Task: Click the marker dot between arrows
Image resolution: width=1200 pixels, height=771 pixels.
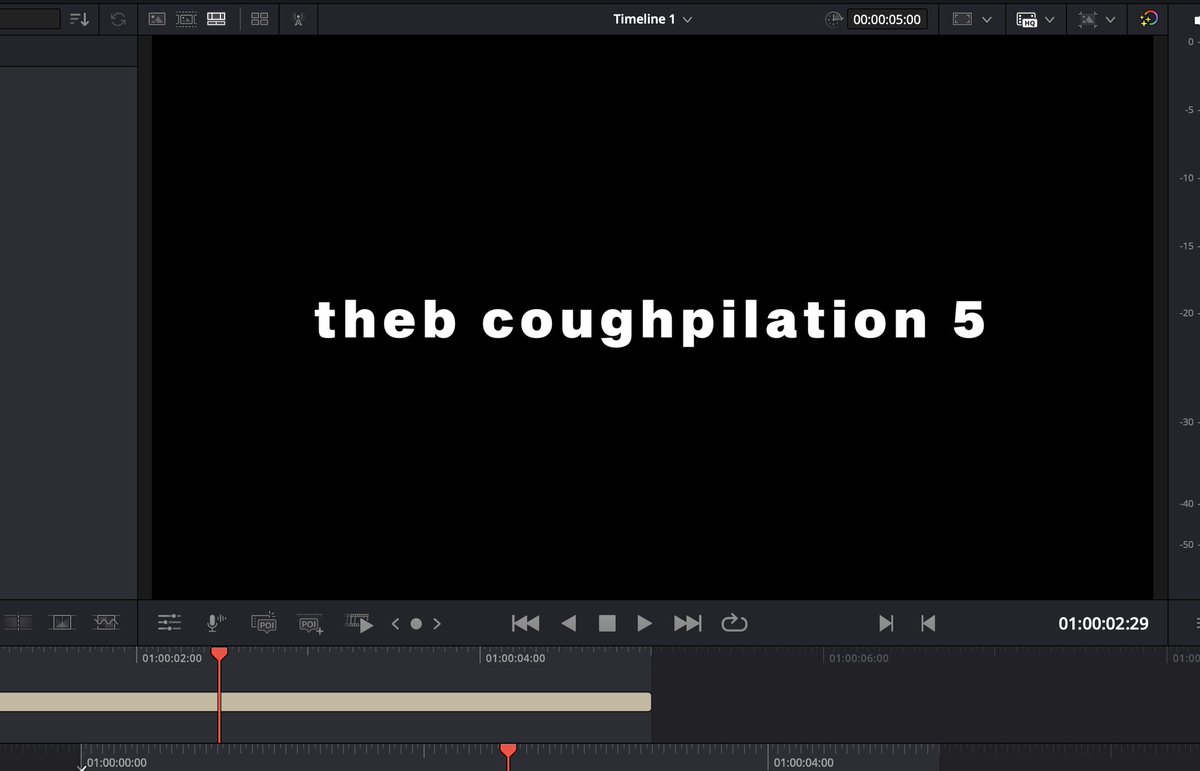Action: tap(416, 623)
